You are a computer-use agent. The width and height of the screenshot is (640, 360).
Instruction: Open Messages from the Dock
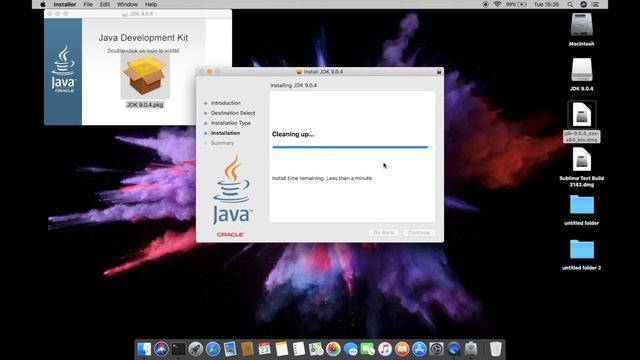pos(350,349)
